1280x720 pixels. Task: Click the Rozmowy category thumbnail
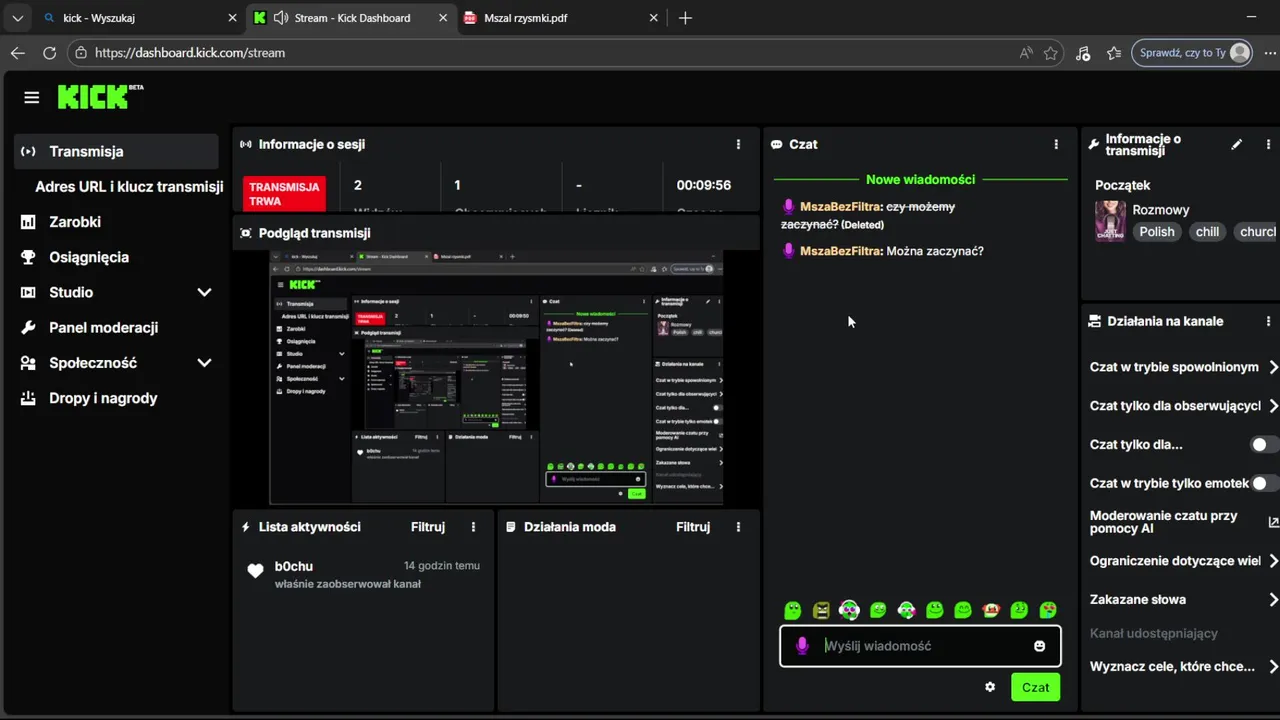pyautogui.click(x=1110, y=221)
